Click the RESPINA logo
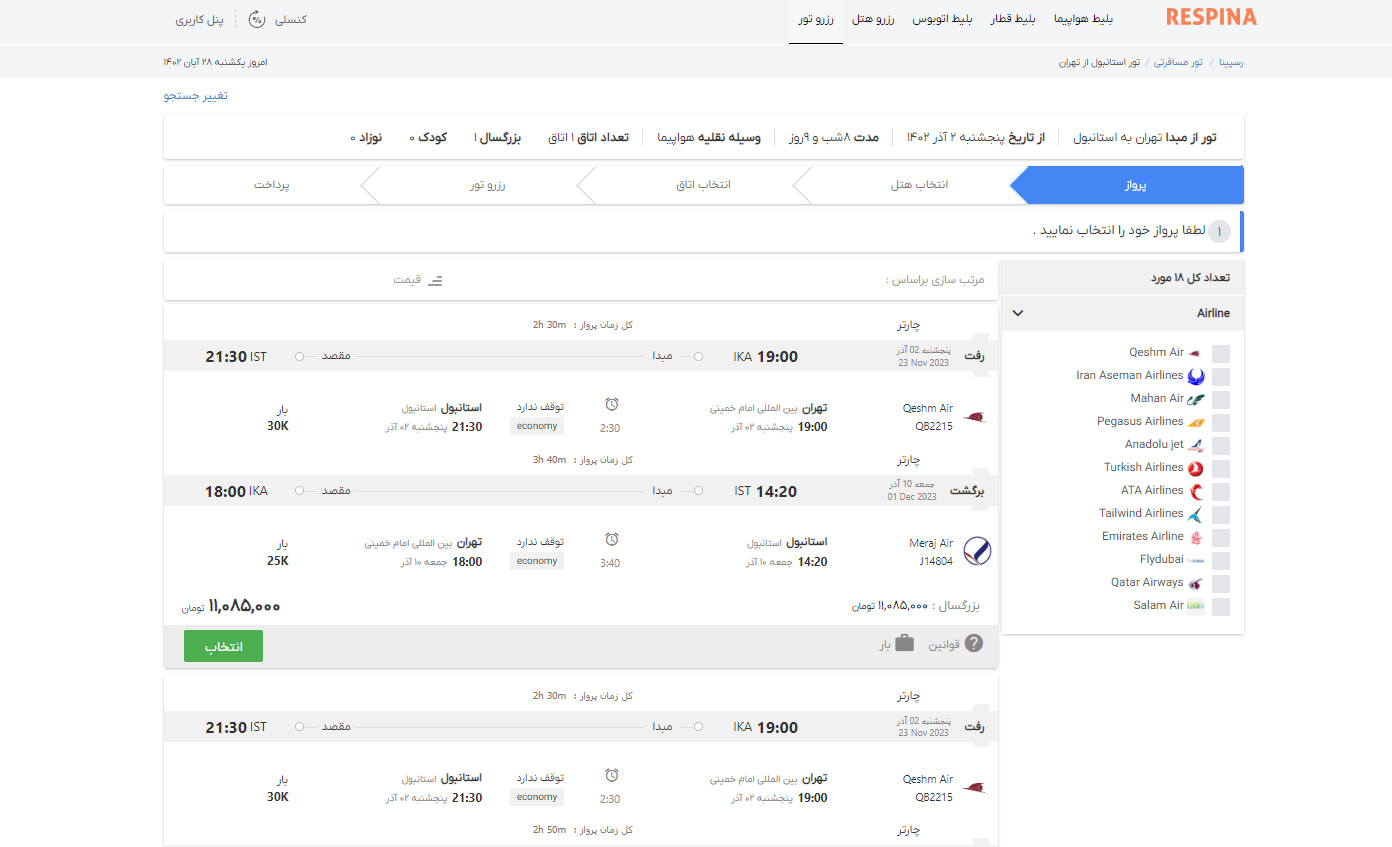The image size is (1392, 847). [1211, 17]
